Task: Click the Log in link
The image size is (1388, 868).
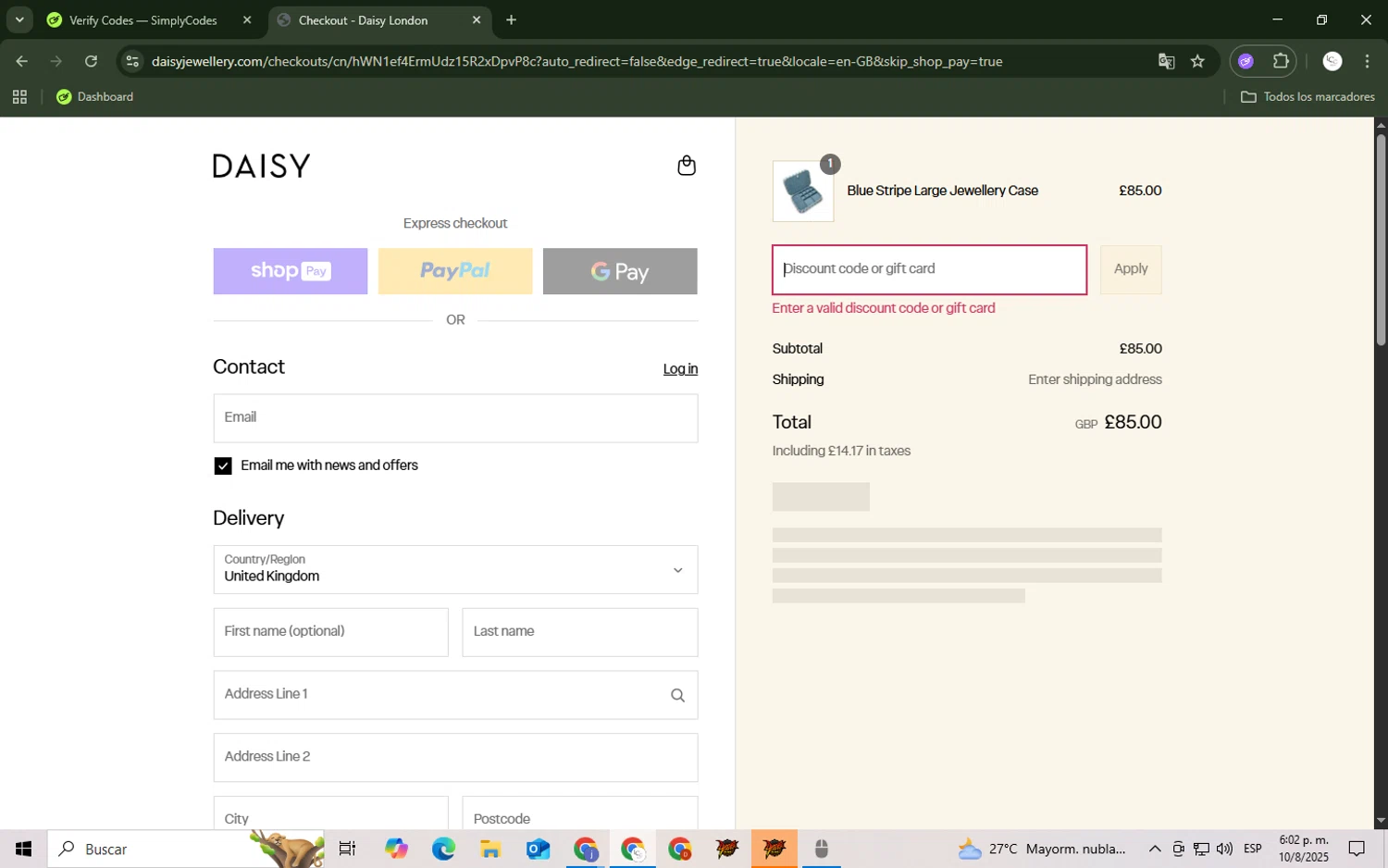Action: click(x=680, y=368)
